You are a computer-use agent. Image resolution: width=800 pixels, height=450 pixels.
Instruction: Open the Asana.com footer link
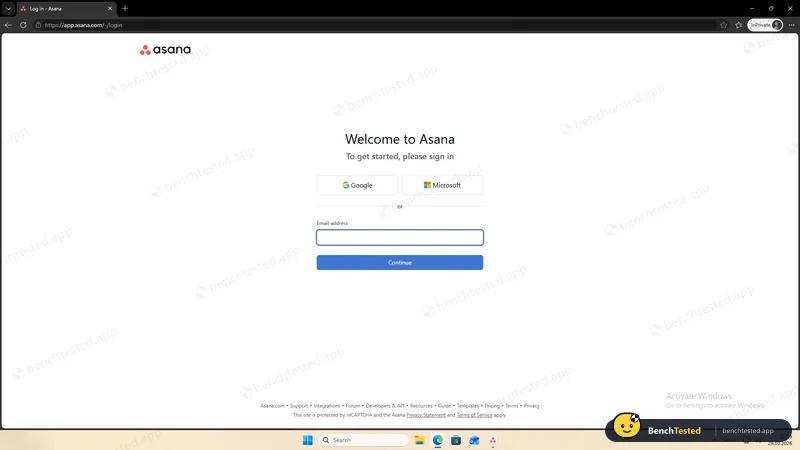pyautogui.click(x=272, y=406)
